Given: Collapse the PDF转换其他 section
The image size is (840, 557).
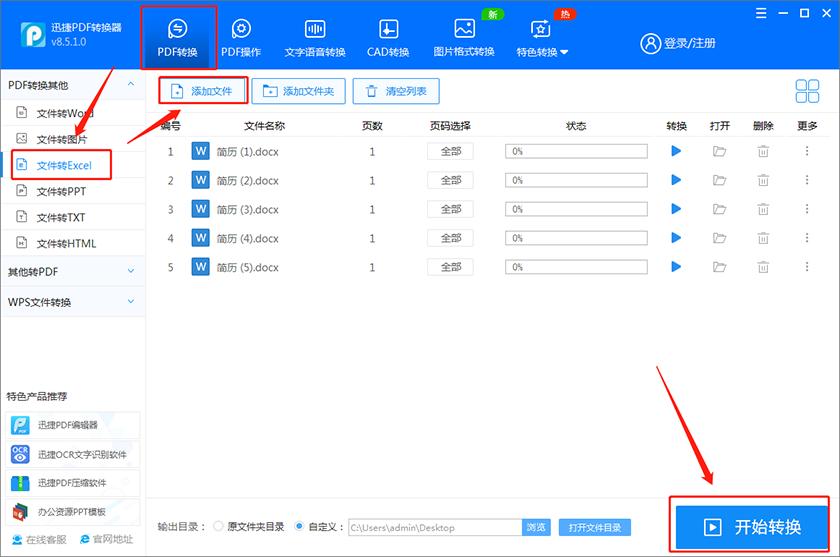Looking at the screenshot, I should click(x=131, y=85).
